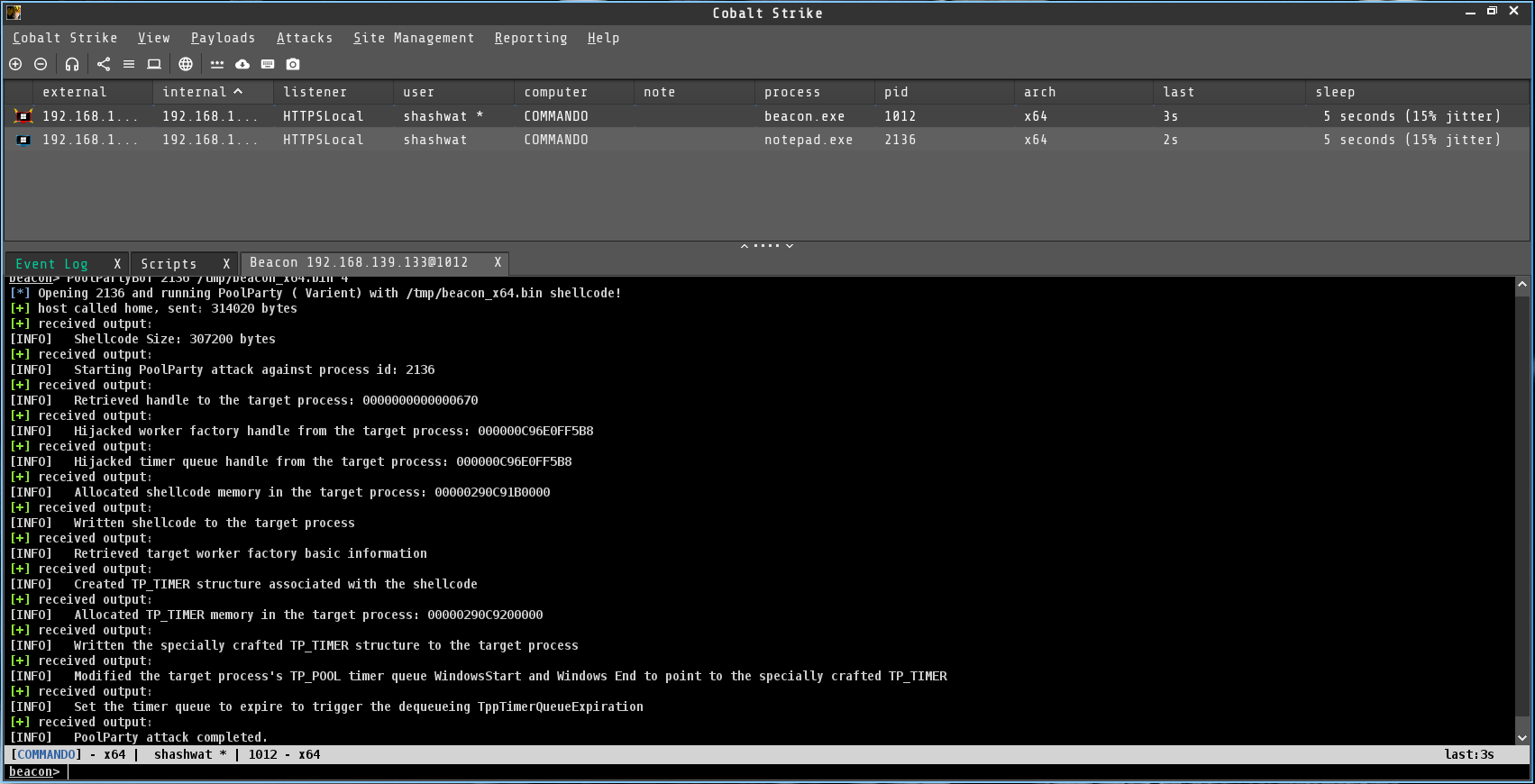The height and width of the screenshot is (784, 1535).
Task: Open credentials icon with asterisks
Action: (217, 64)
